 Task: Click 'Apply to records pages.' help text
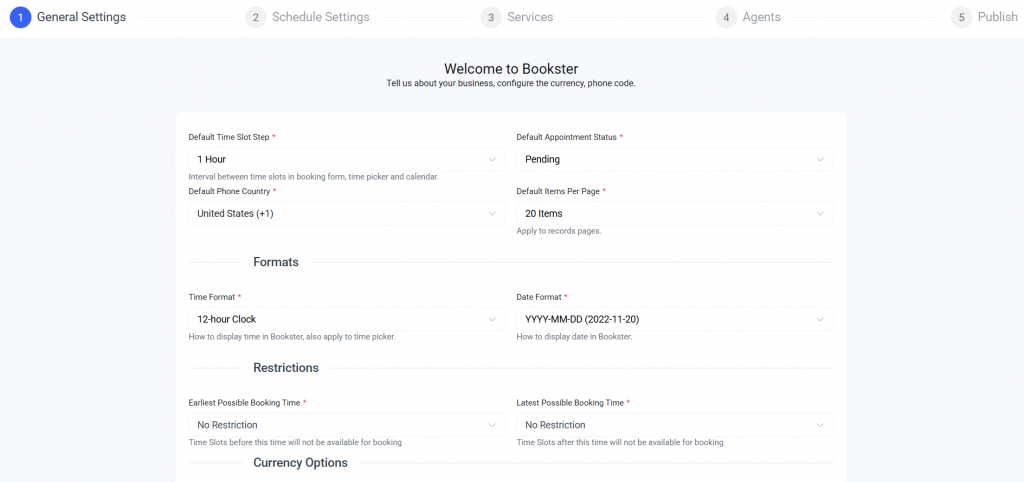[x=559, y=231]
